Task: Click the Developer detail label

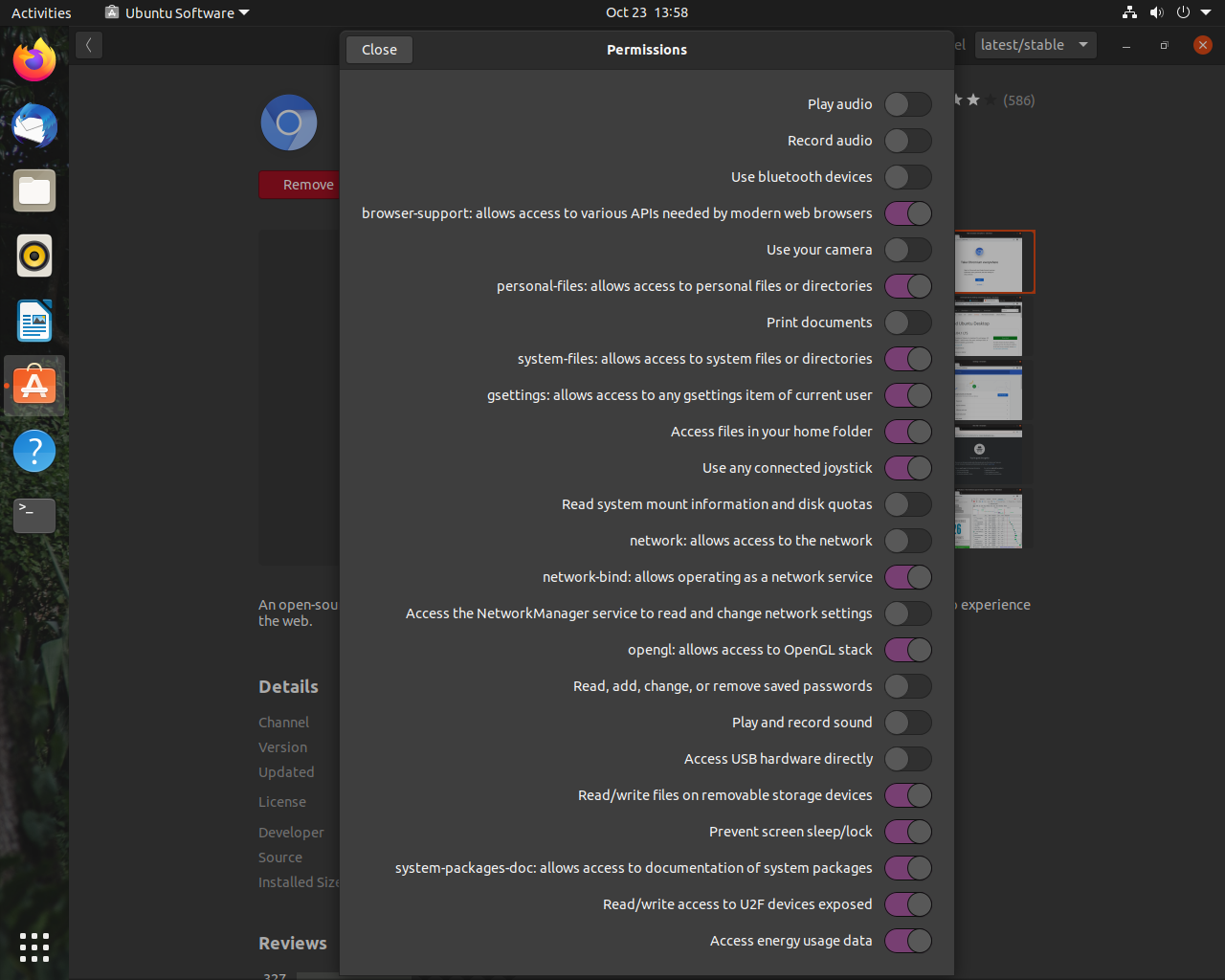Action: coord(291,833)
